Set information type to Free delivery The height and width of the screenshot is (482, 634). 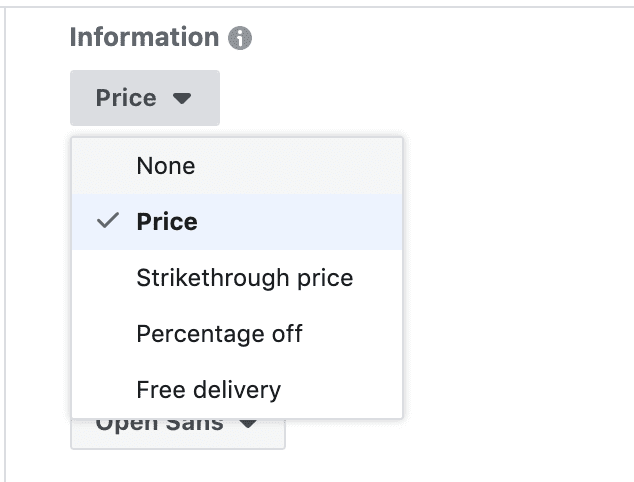point(208,390)
